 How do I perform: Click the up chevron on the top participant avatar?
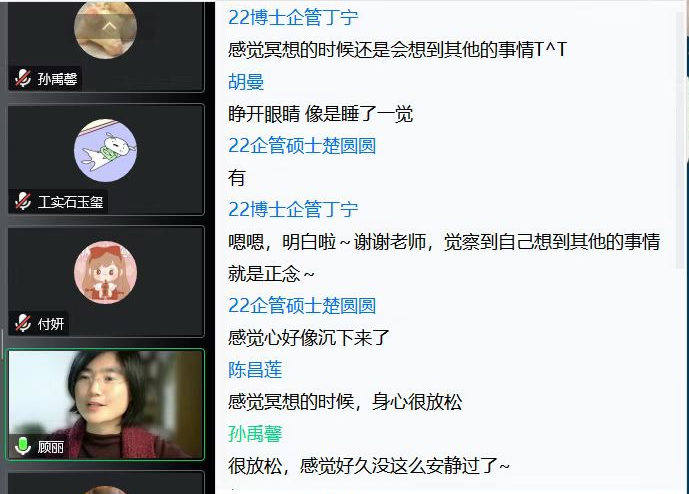click(x=109, y=27)
